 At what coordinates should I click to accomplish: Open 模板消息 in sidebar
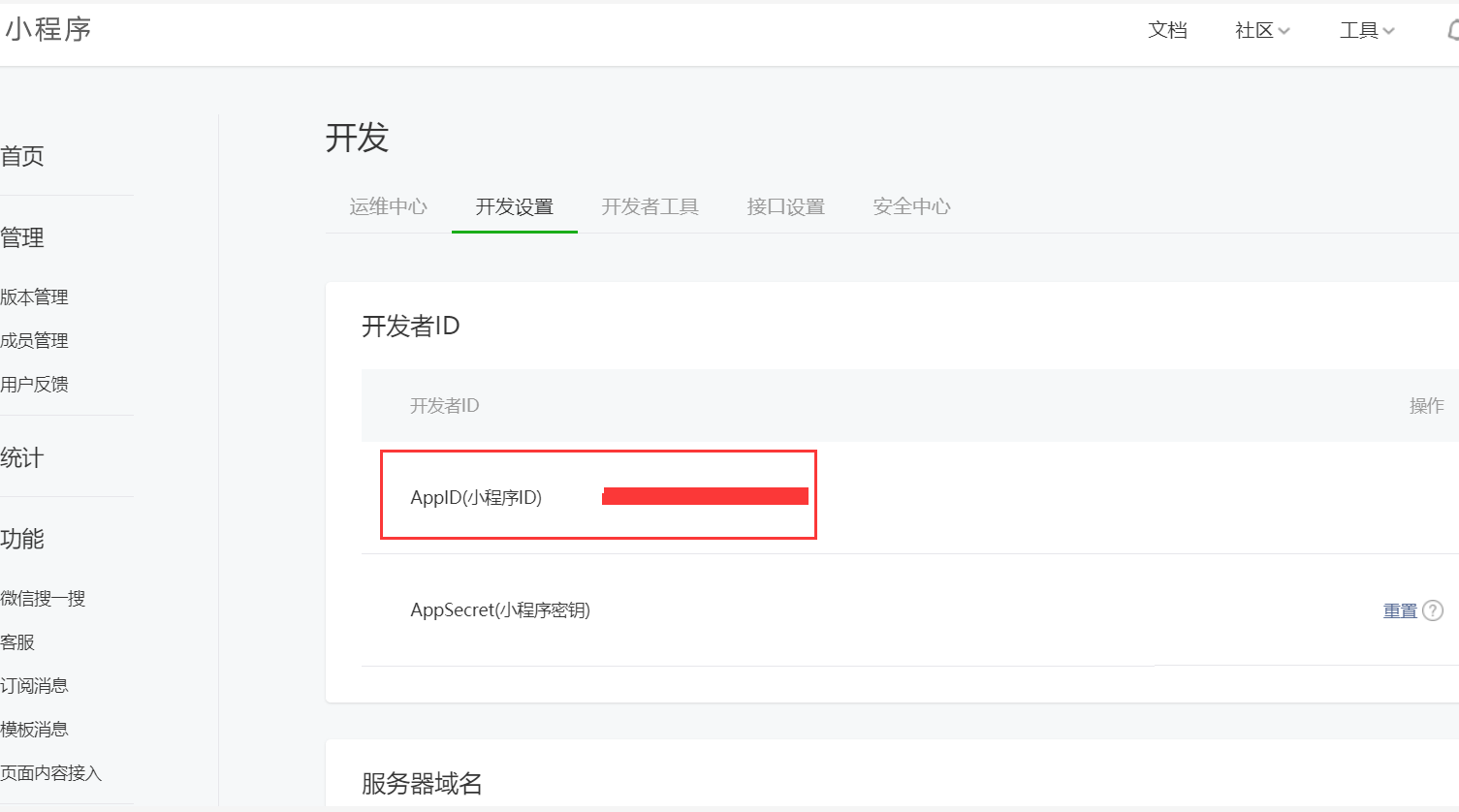pos(34,730)
